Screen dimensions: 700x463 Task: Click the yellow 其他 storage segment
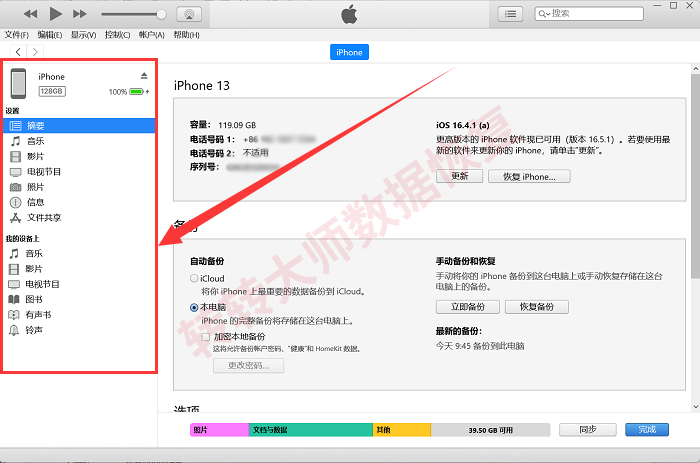402,430
